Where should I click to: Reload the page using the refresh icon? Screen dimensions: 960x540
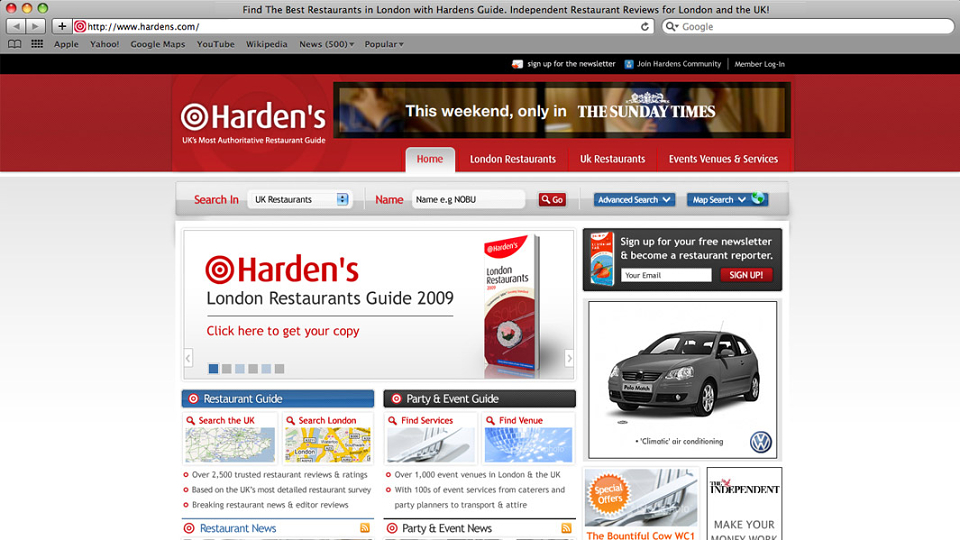(645, 26)
